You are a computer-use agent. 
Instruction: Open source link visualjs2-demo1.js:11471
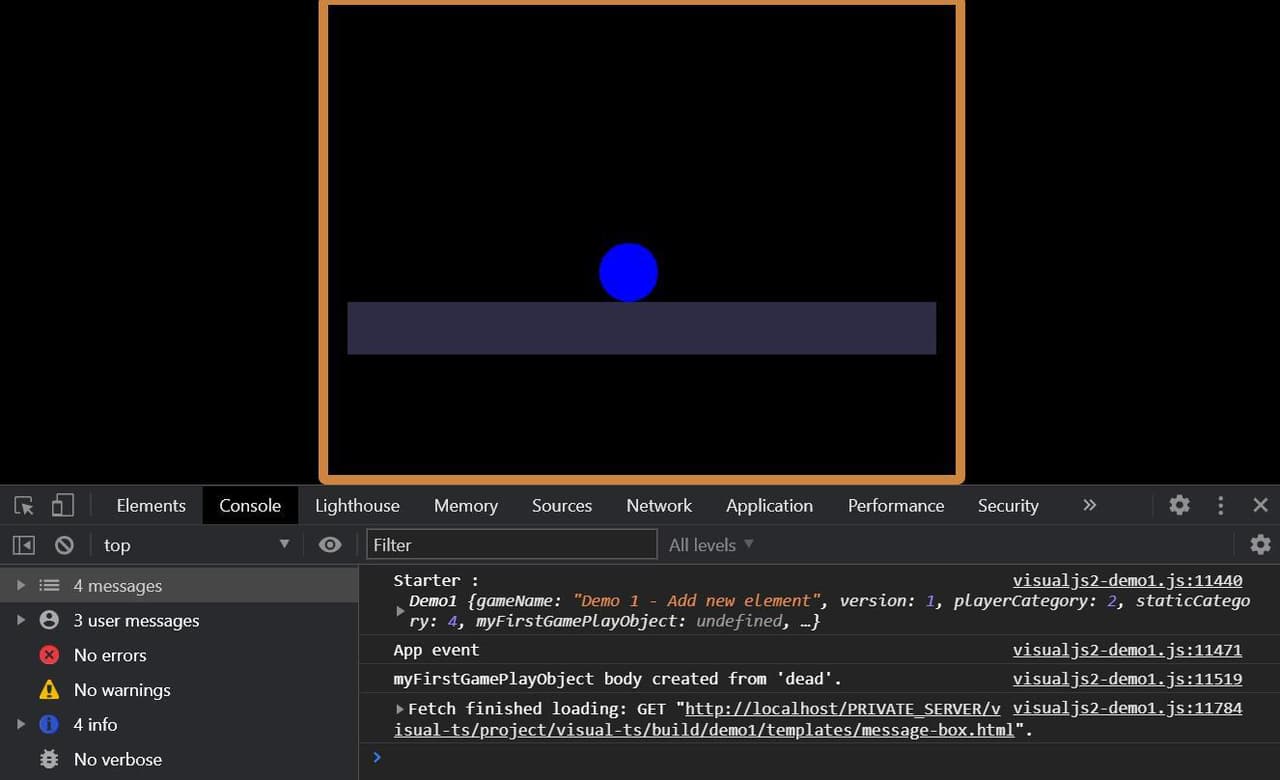tap(1127, 650)
